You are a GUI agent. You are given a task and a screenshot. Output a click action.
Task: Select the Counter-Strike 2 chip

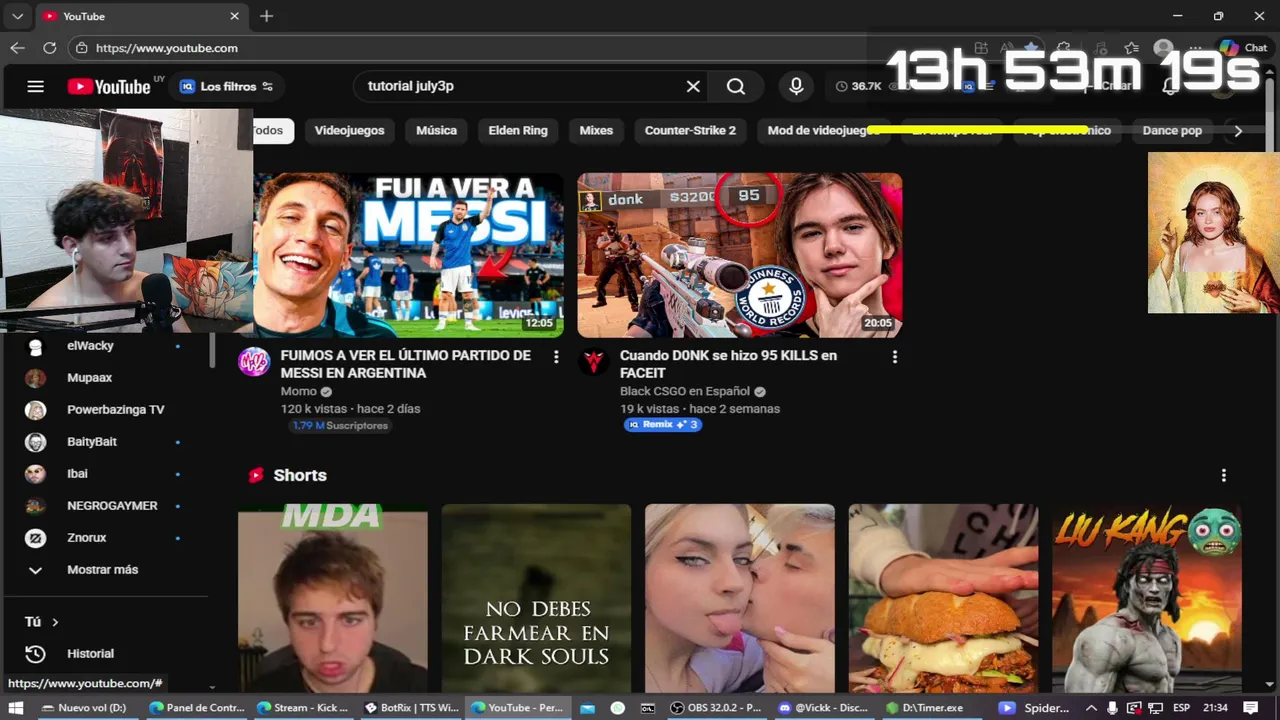690,130
